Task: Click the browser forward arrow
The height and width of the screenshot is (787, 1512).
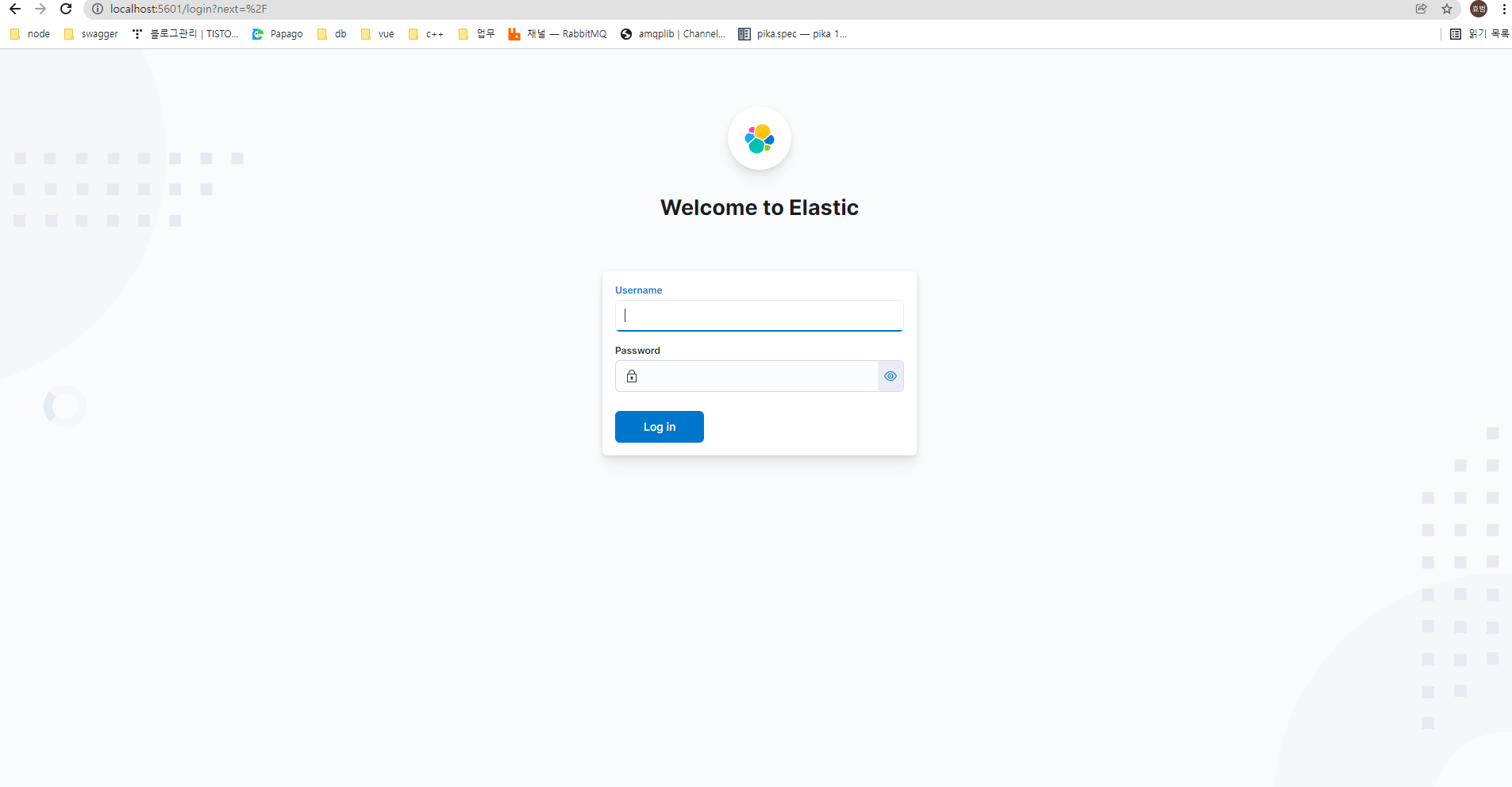Action: coord(40,9)
